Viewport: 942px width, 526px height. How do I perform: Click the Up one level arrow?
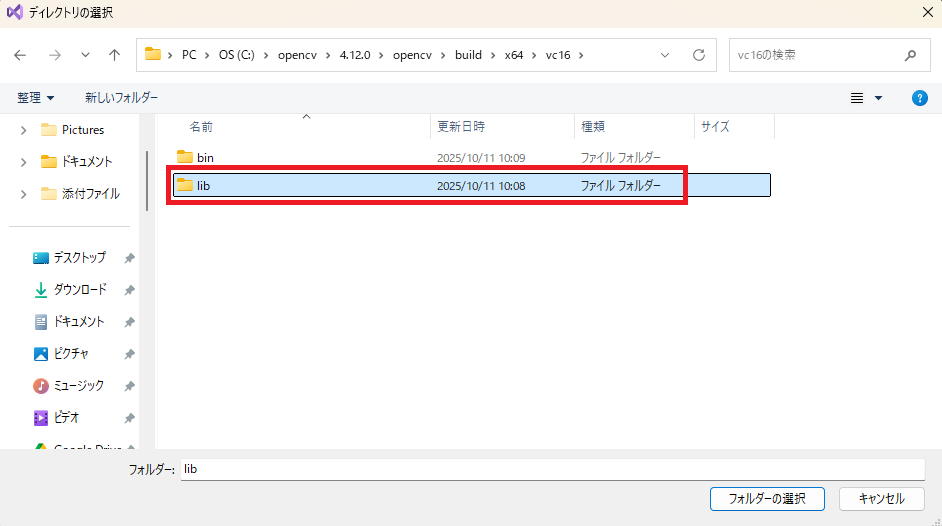pyautogui.click(x=115, y=55)
